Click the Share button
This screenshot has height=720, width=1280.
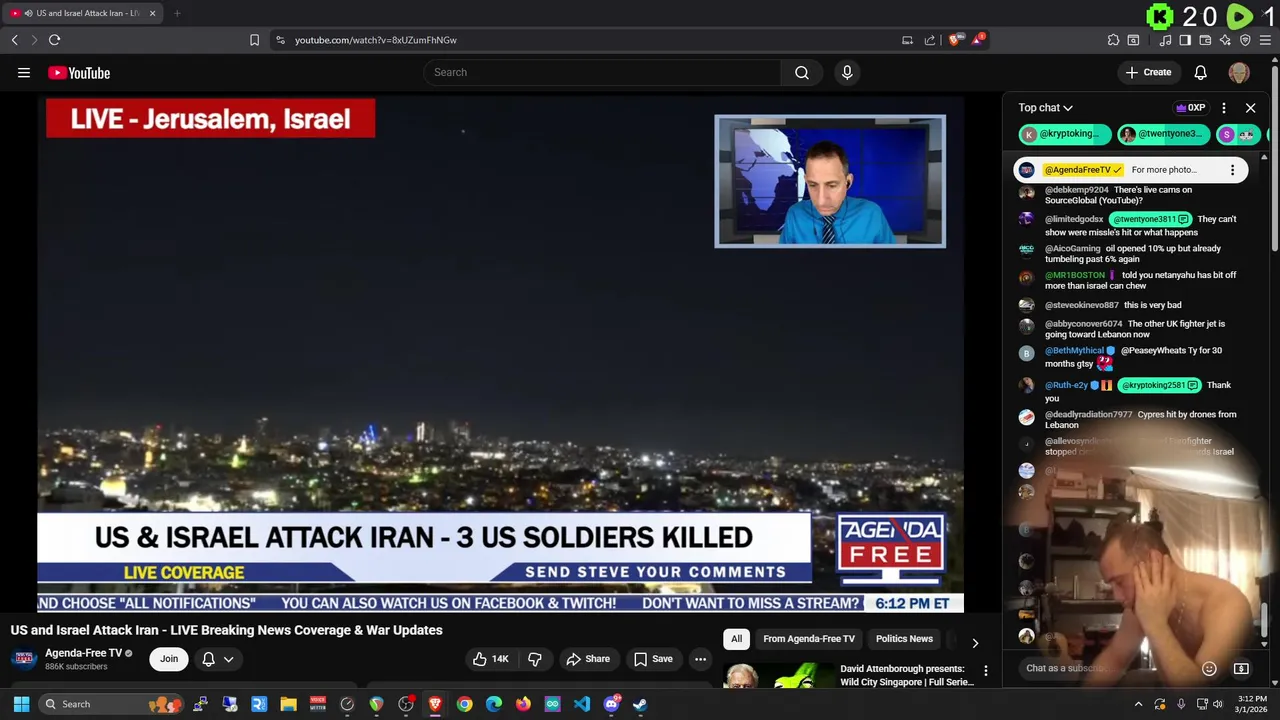(588, 659)
